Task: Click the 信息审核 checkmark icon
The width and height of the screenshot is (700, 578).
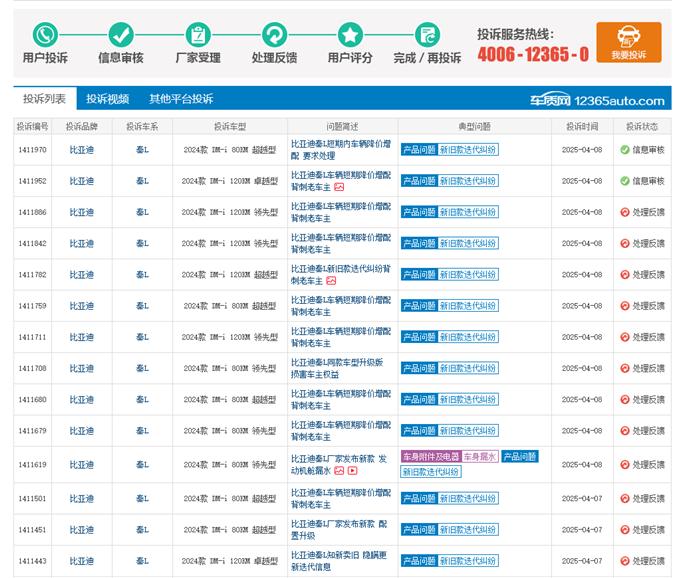Action: pyautogui.click(x=121, y=35)
